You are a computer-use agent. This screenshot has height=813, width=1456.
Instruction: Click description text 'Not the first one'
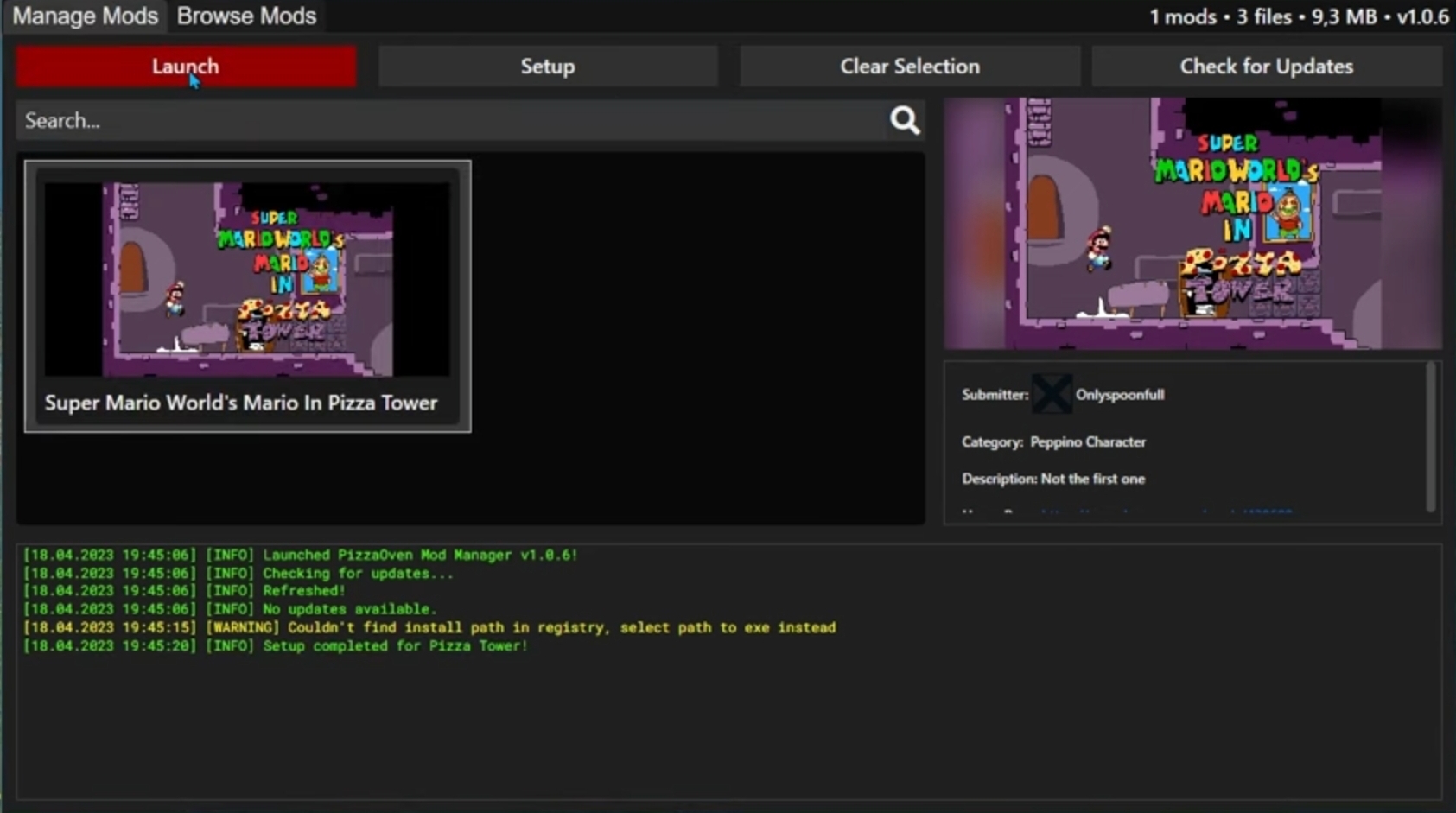[1093, 479]
